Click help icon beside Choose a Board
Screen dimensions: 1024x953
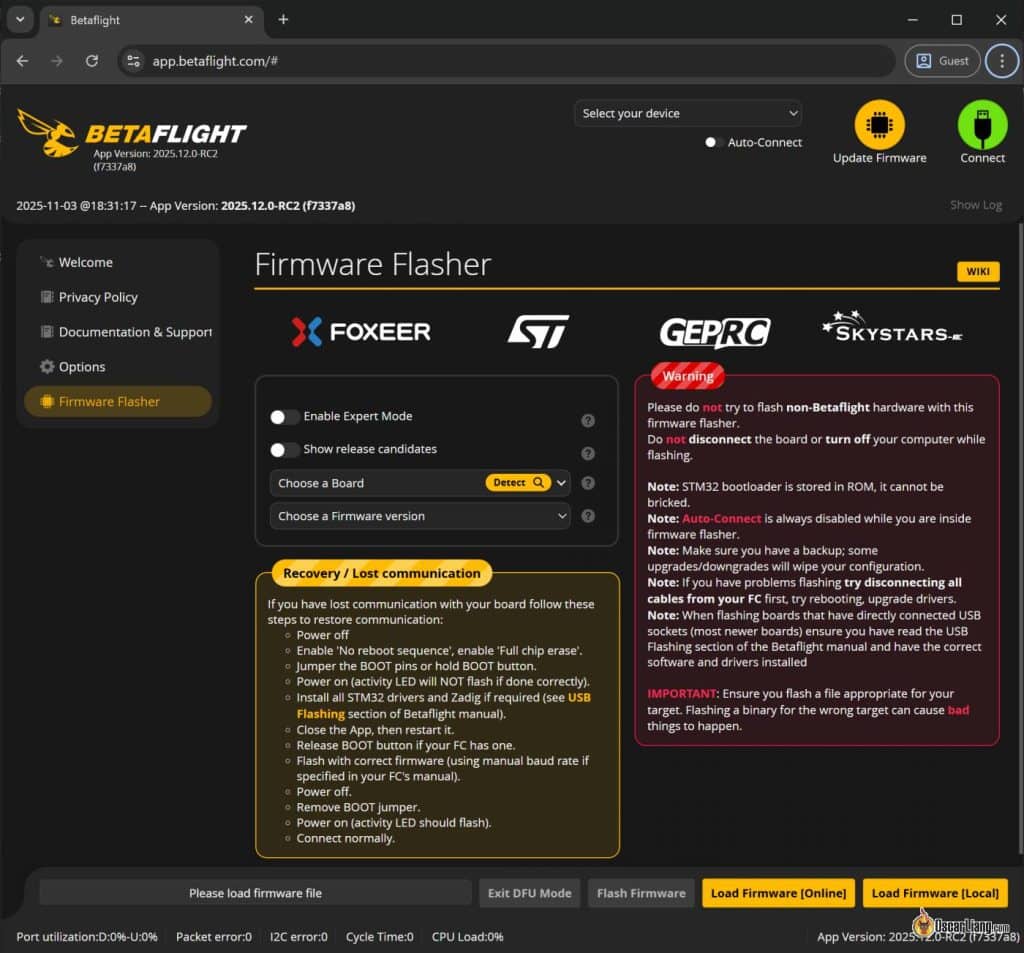pos(588,483)
